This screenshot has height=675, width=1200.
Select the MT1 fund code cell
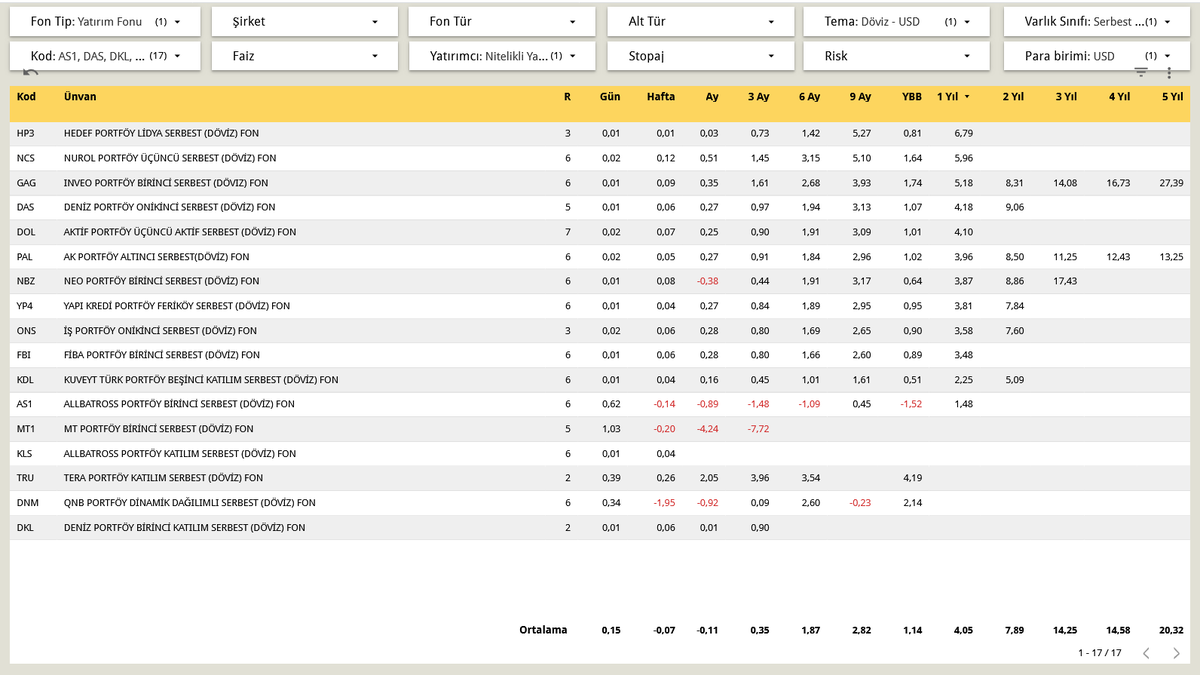[x=26, y=429]
